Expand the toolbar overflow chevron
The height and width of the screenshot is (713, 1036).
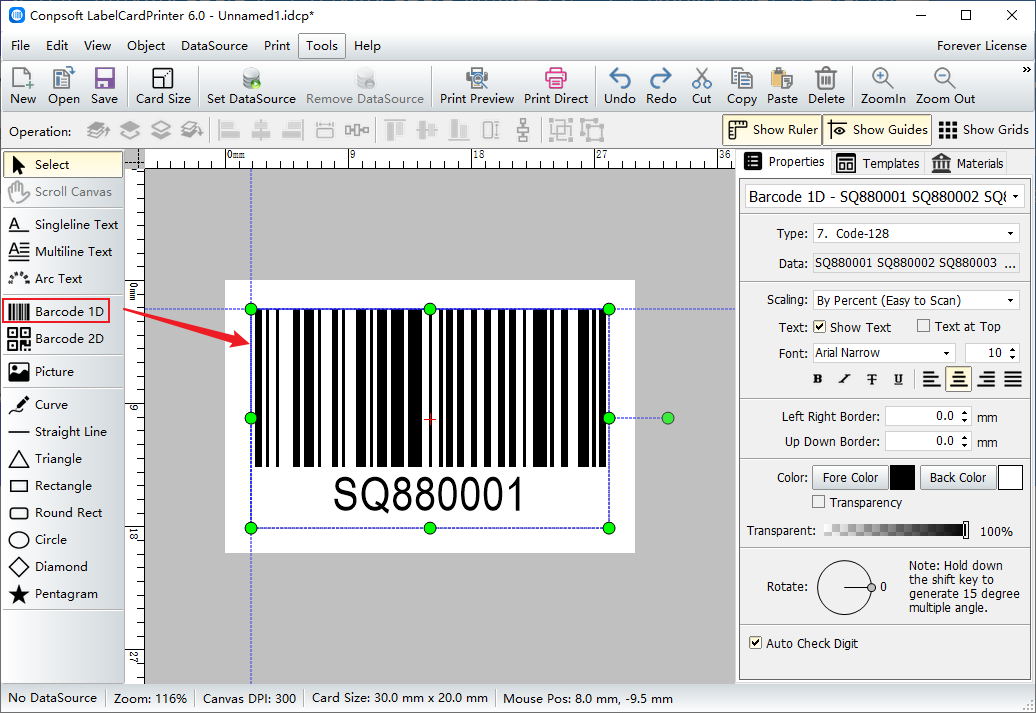(1026, 69)
